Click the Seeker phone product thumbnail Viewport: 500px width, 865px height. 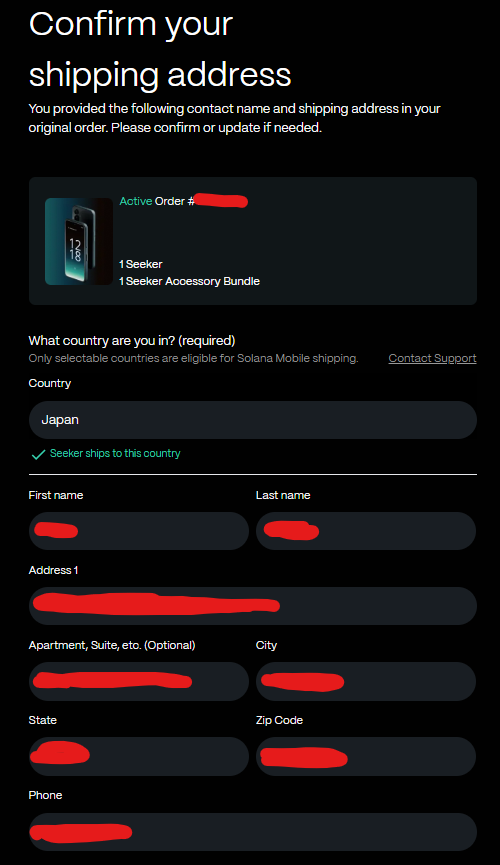78,242
